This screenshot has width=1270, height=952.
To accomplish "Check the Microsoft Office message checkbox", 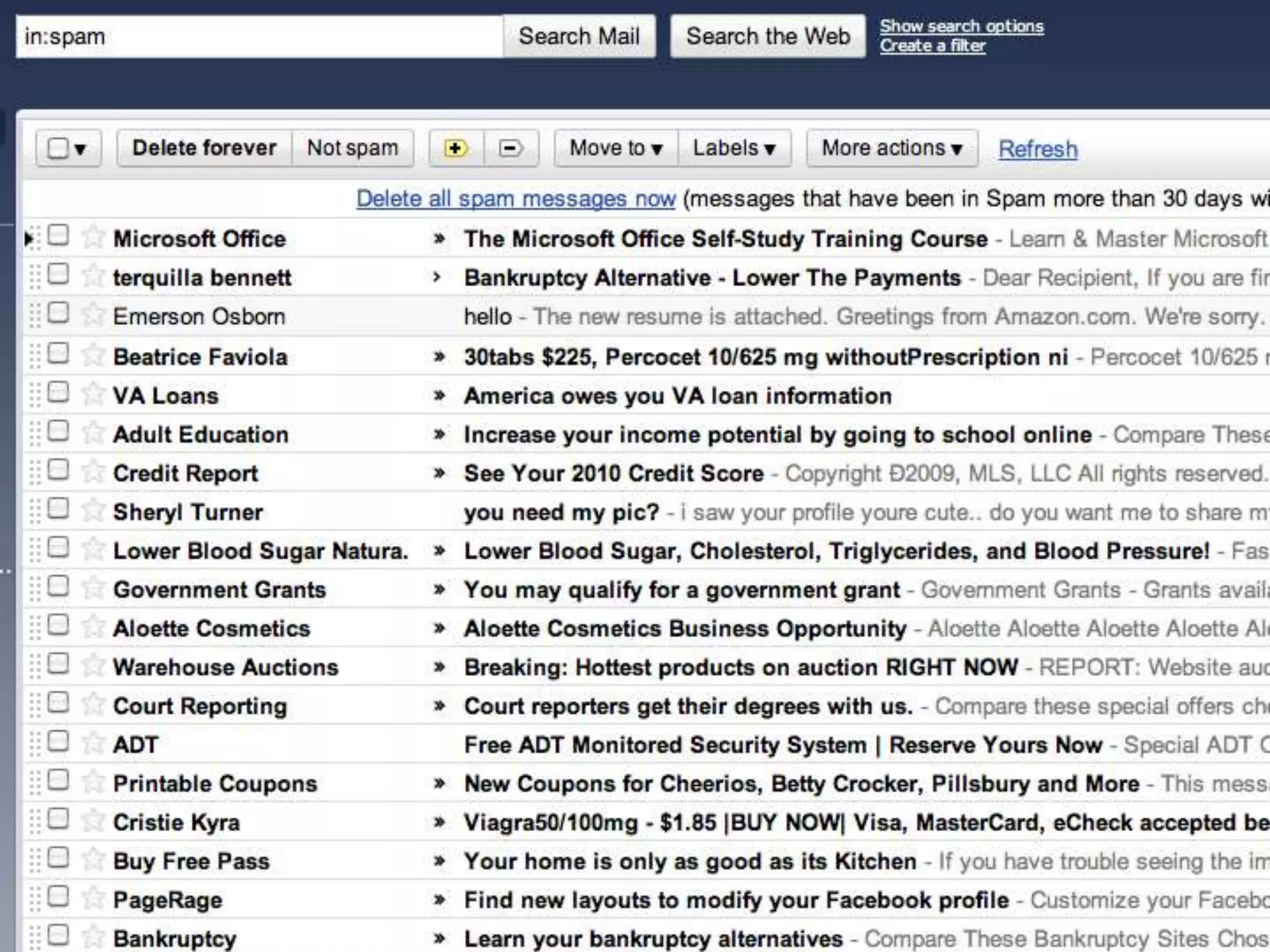I will coord(58,236).
